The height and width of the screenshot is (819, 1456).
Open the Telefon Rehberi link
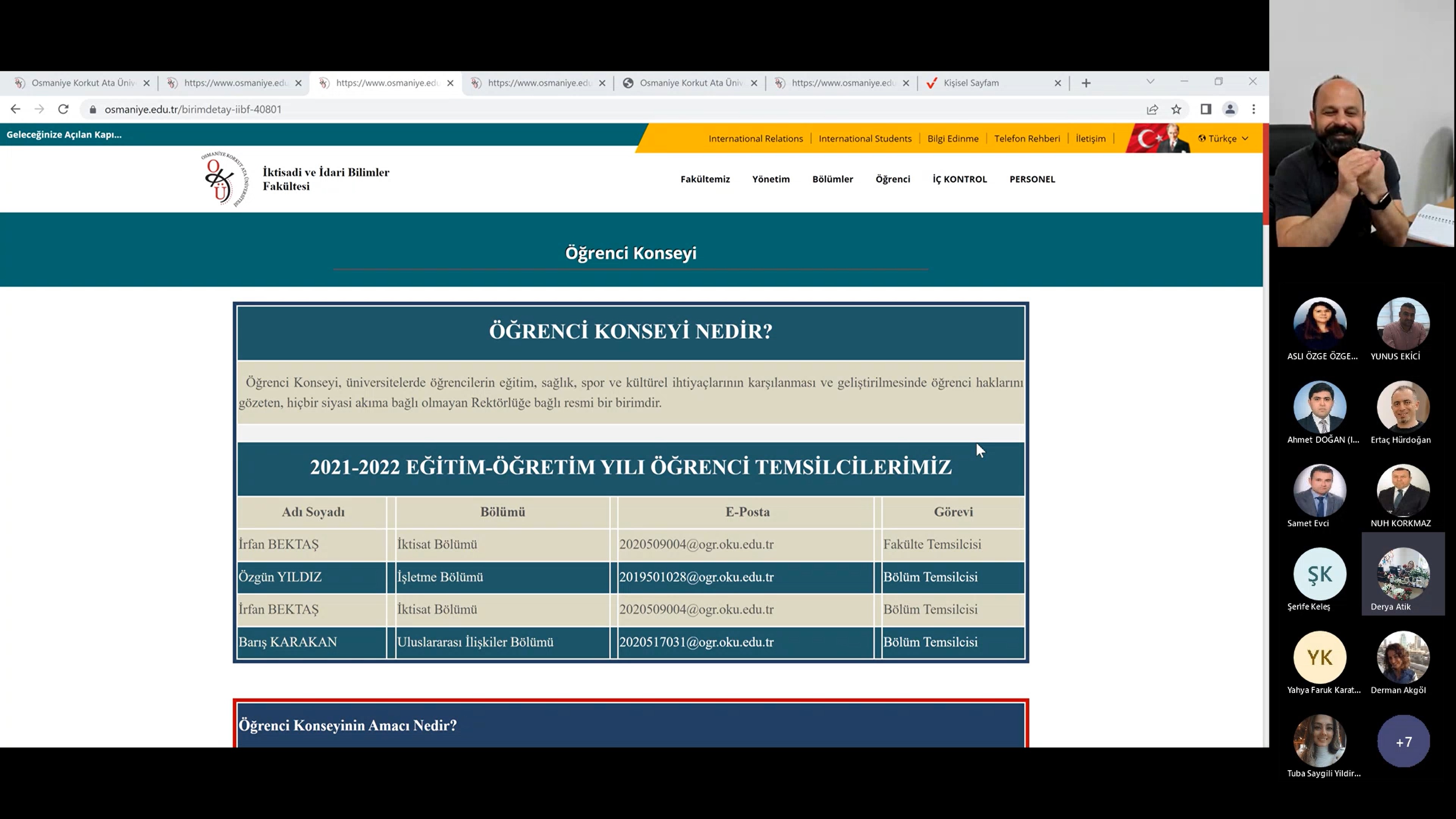tap(1027, 138)
